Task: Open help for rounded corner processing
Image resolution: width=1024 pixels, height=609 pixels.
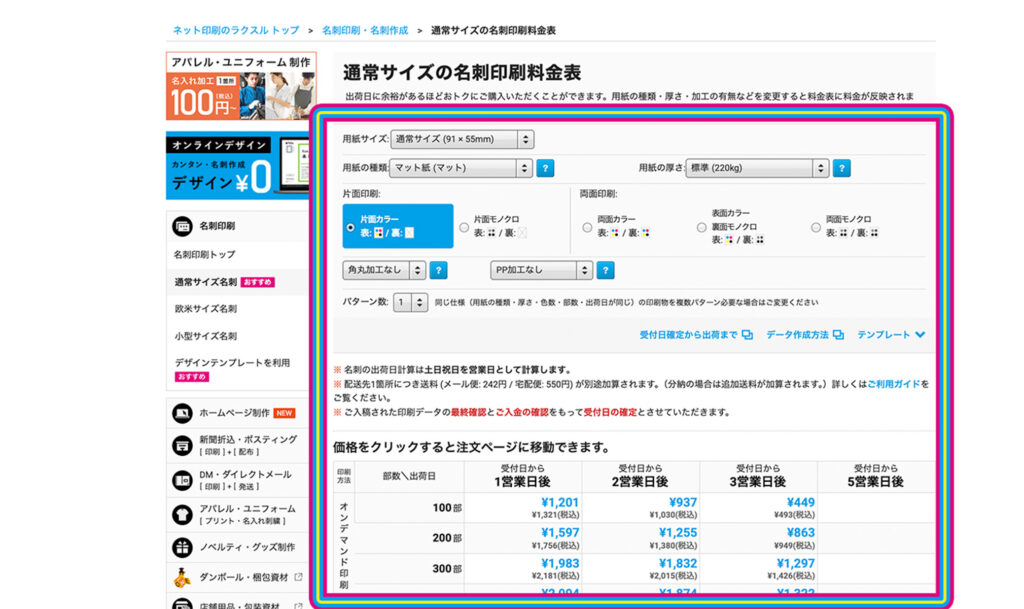Action: (438, 270)
